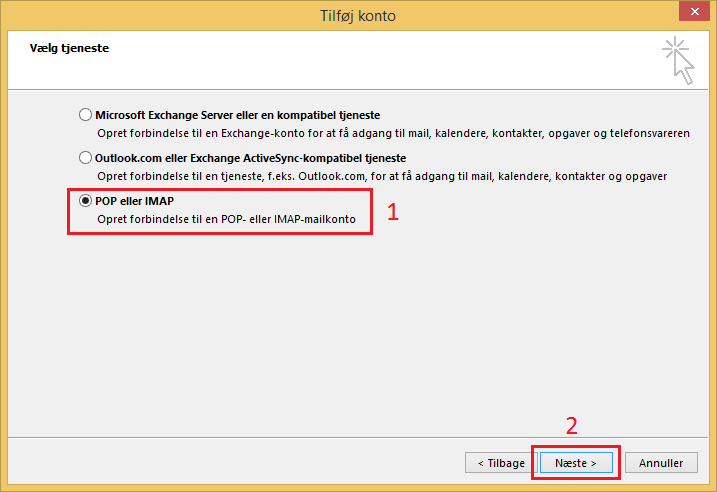Image resolution: width=717 pixels, height=492 pixels.
Task: Click the POP- eller IMAP-mailkonto description line
Action: [226, 219]
